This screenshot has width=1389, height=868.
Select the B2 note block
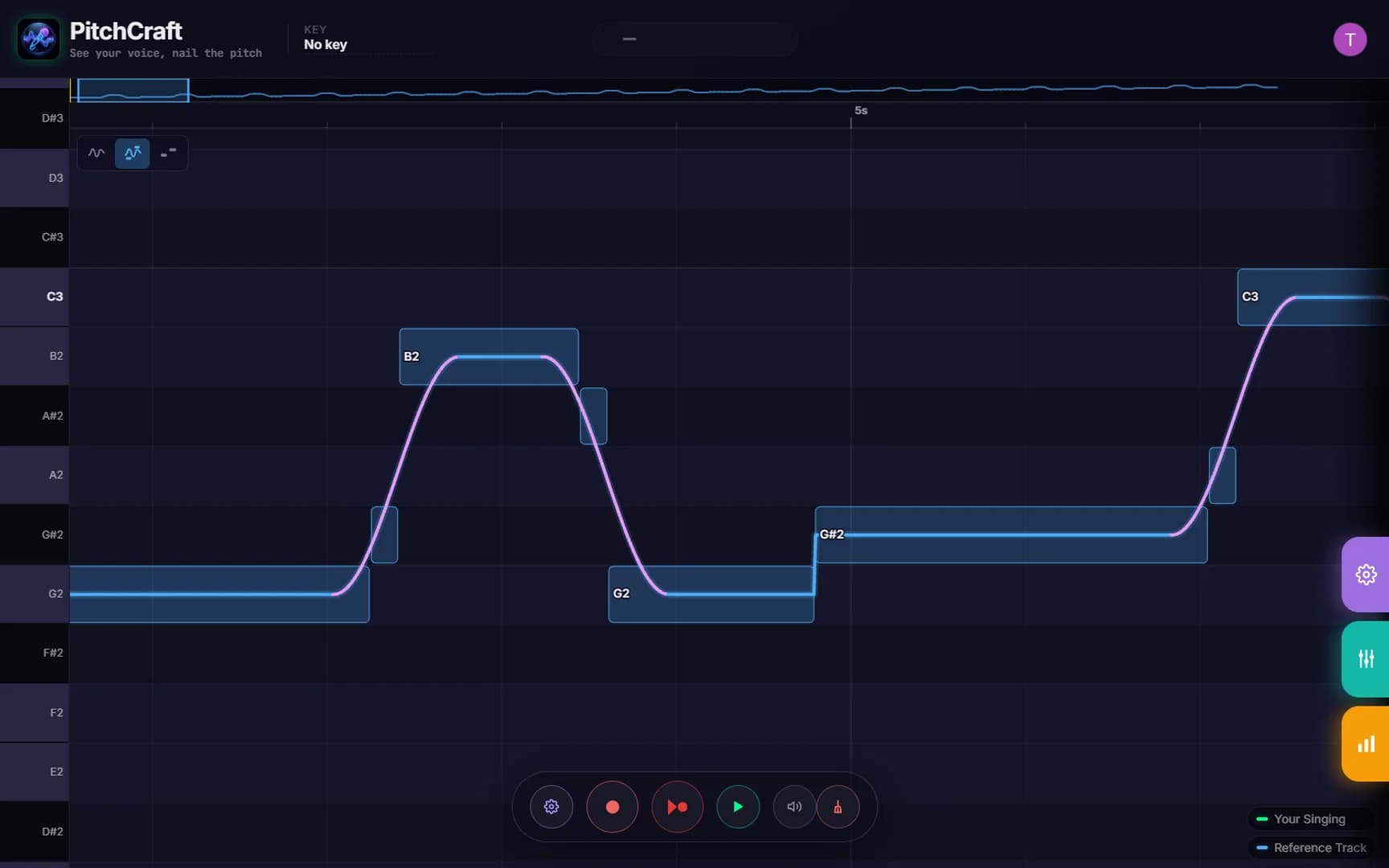point(489,356)
